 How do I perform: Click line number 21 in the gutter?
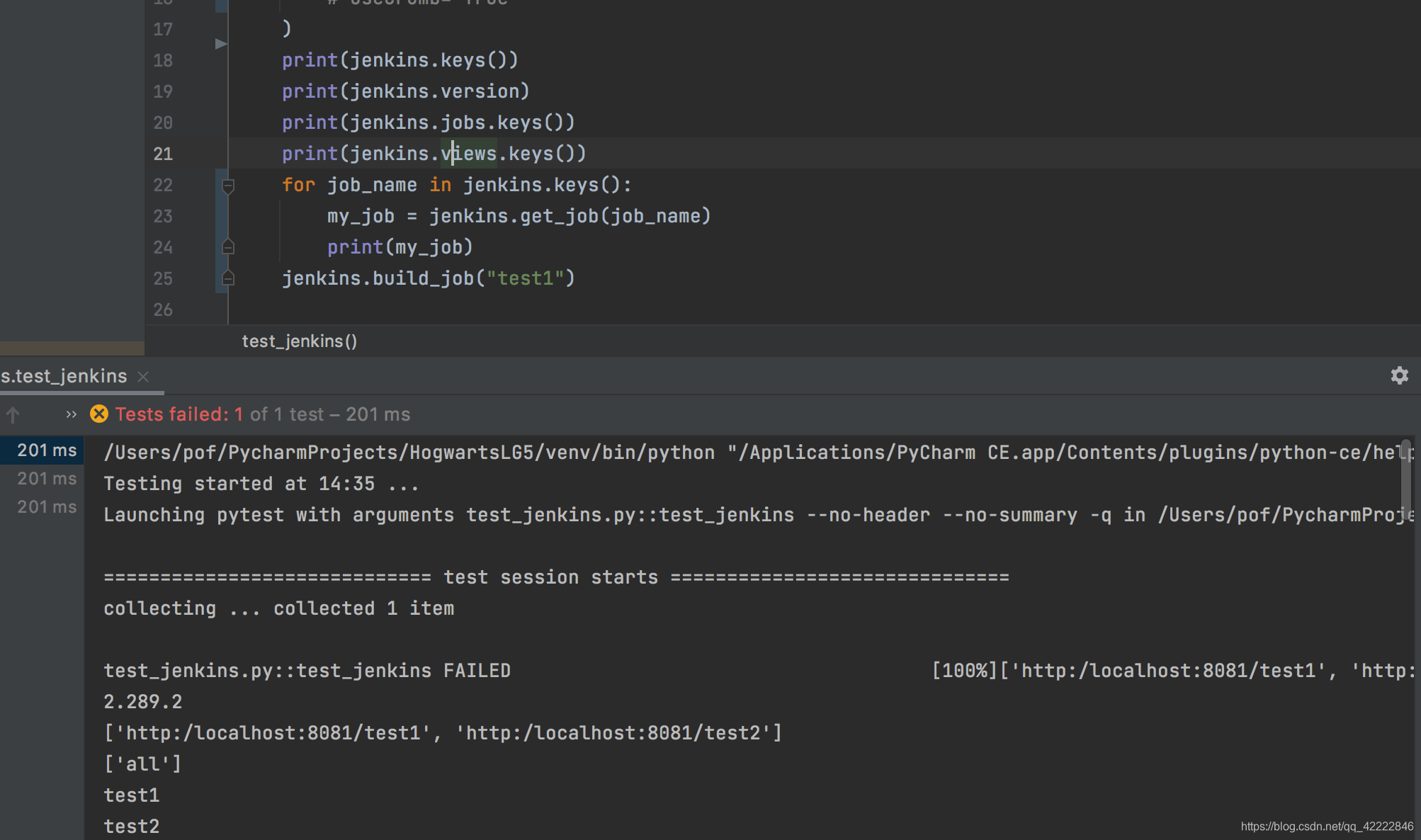point(163,154)
